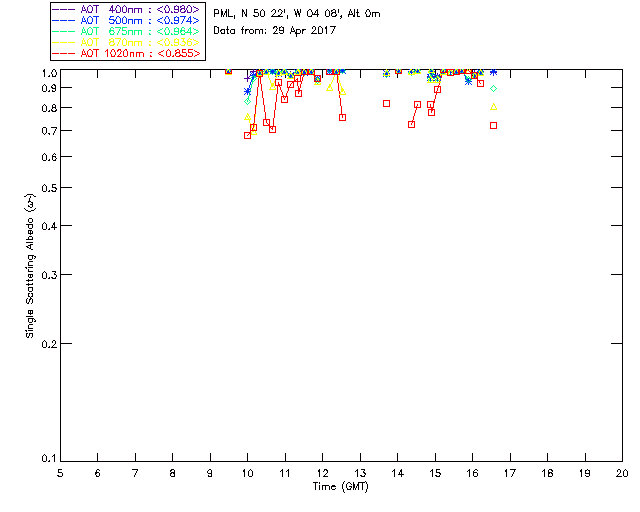Click the red square marker at hour 12.5 near 0.75
The width and height of the screenshot is (640, 512).
coord(342,117)
